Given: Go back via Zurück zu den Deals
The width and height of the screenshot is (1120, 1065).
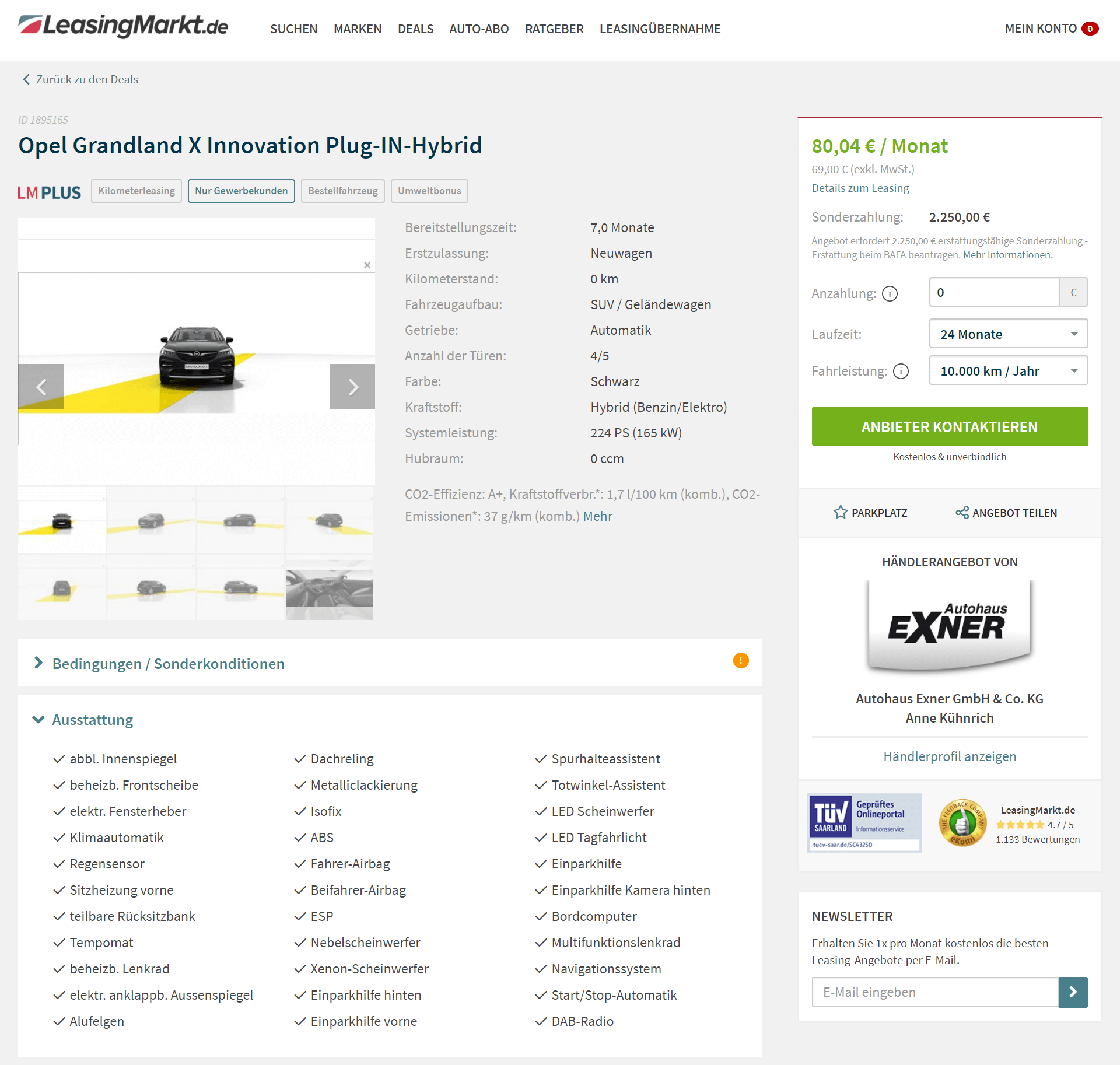Looking at the screenshot, I should pos(87,79).
